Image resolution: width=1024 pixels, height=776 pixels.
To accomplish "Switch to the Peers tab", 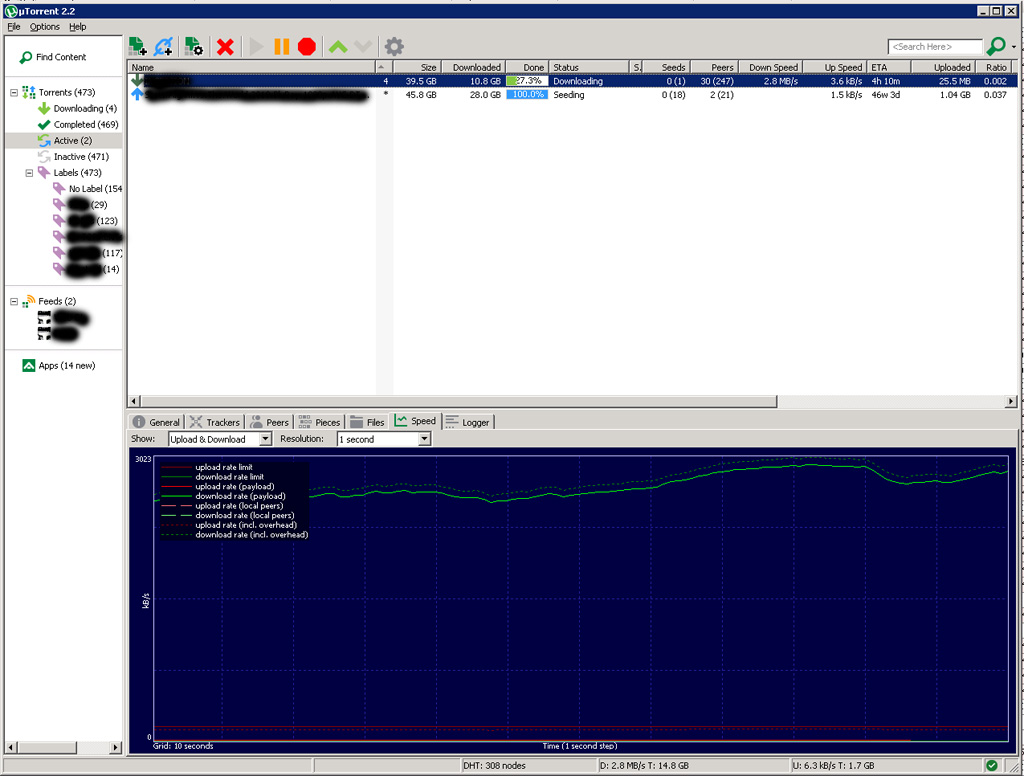I will point(270,423).
